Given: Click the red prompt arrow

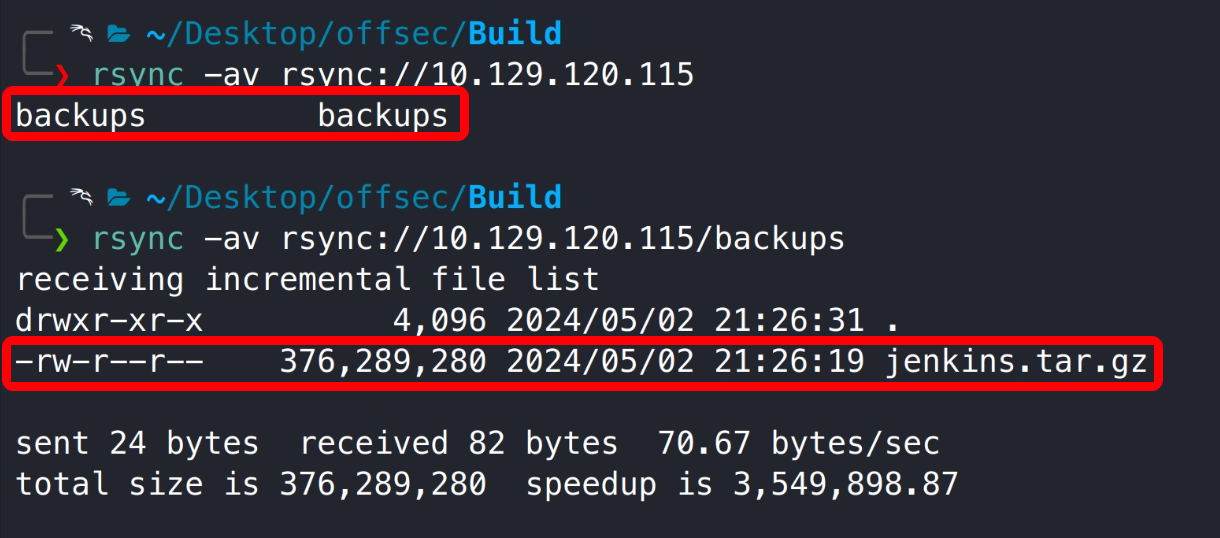Looking at the screenshot, I should (x=62, y=75).
